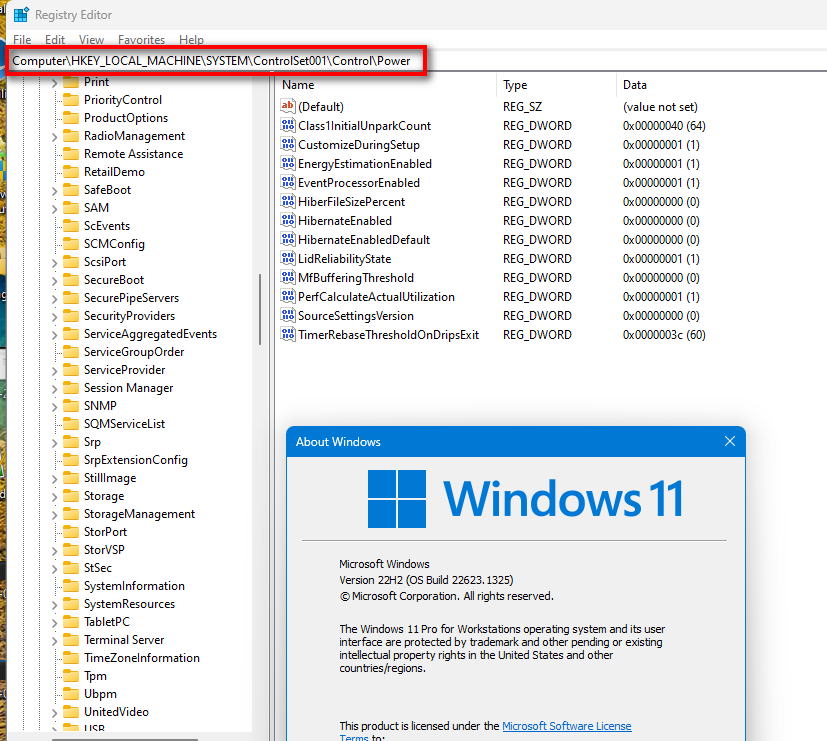827x741 pixels.
Task: Click the Remote Assistance folder icon
Action: [71, 153]
